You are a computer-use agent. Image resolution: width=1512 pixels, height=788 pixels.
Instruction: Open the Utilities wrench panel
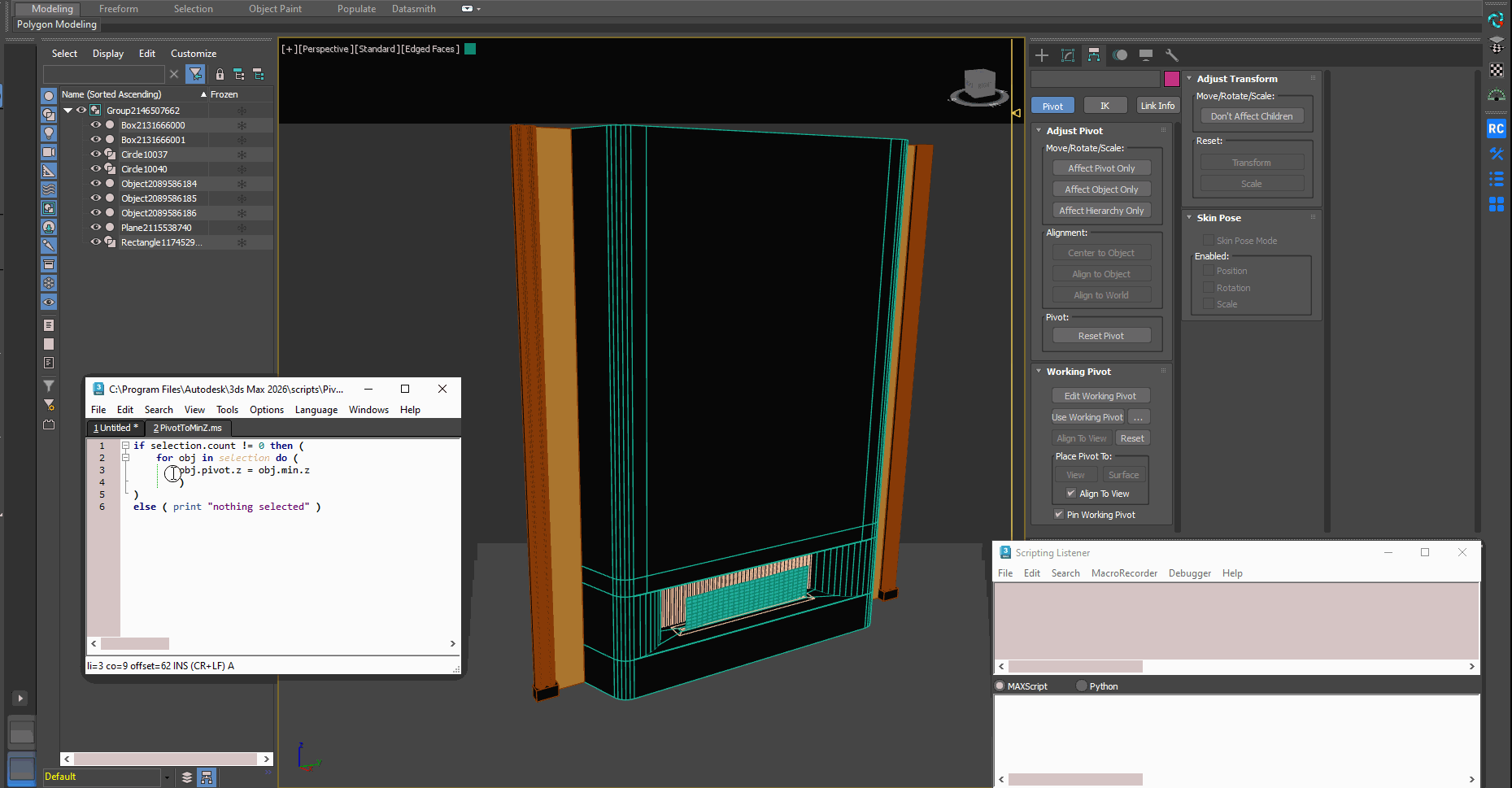pos(1172,55)
